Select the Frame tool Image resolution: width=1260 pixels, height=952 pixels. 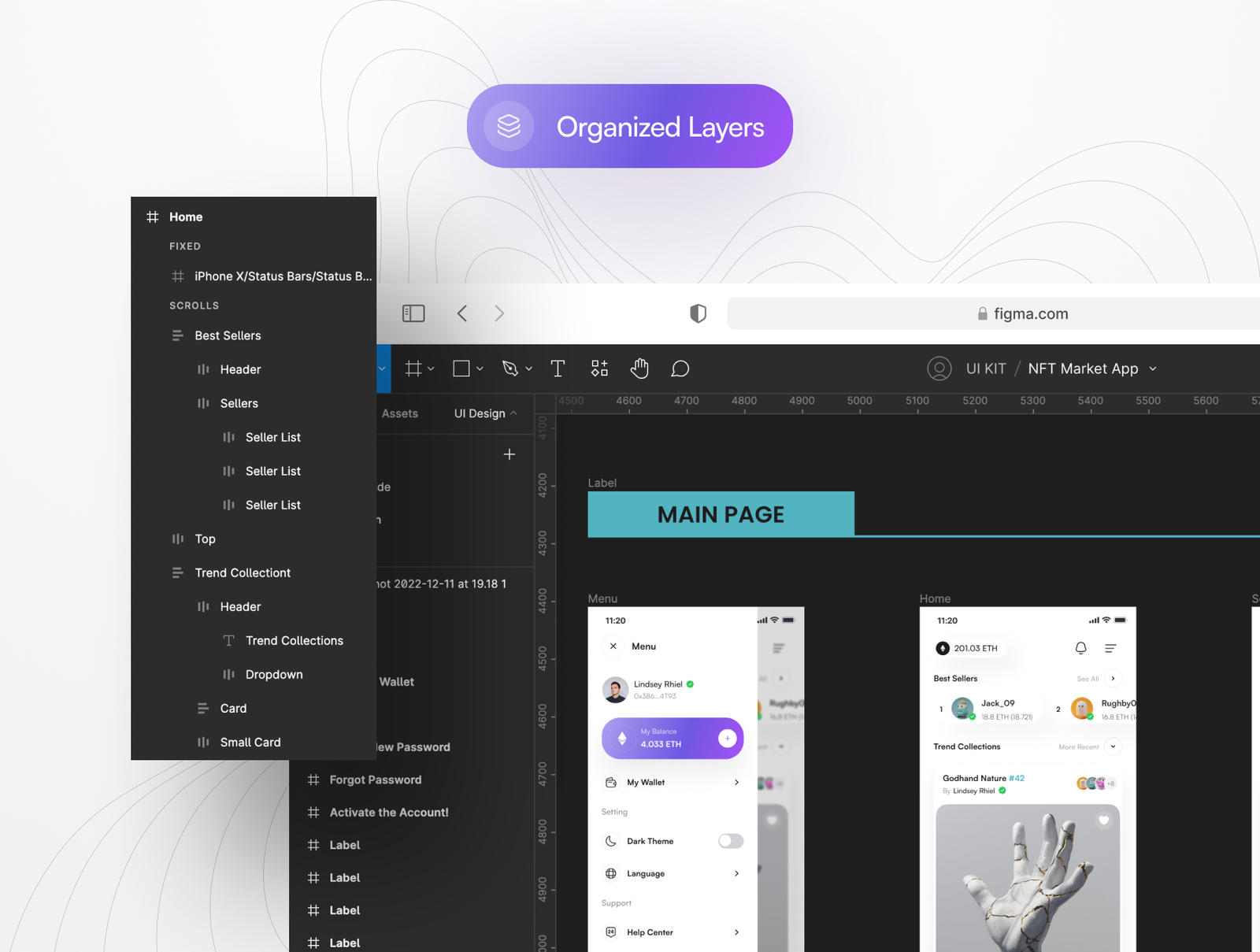413,369
